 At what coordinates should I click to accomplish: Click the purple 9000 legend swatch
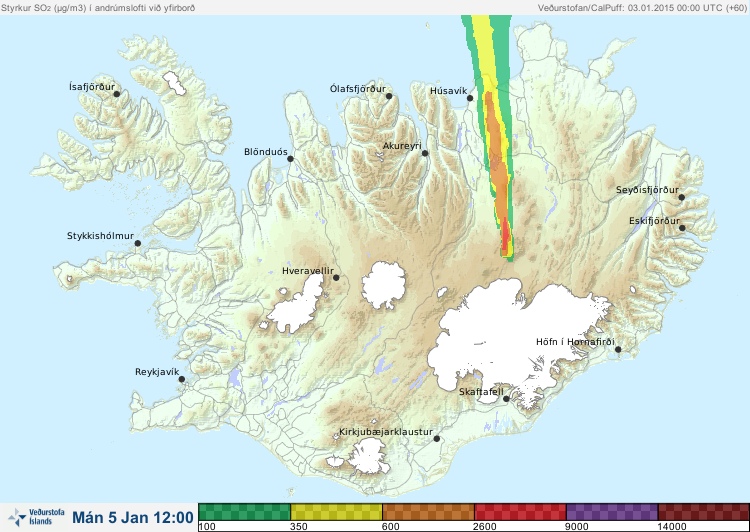612,512
